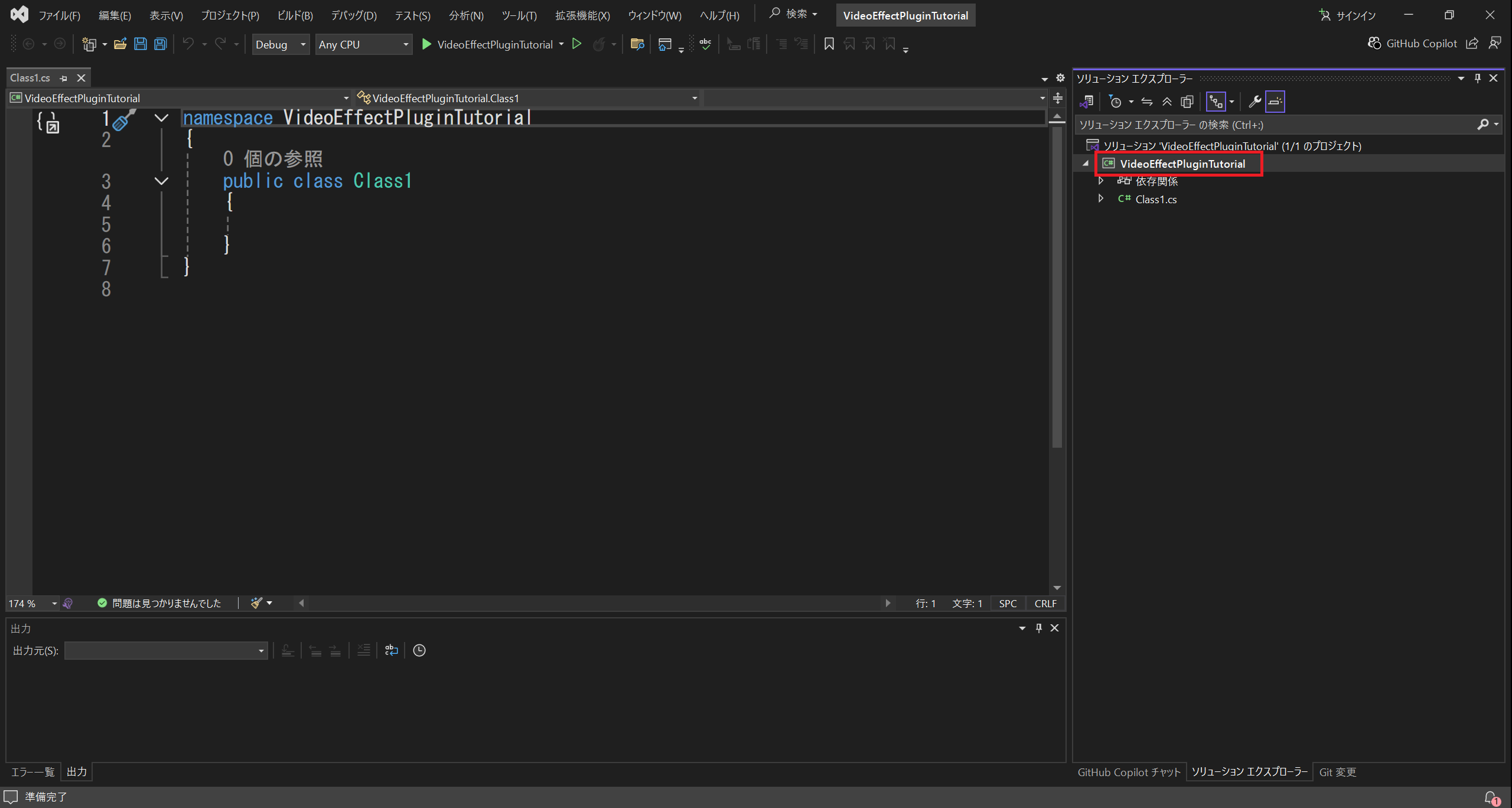Toggle Preview Selected Items button
The height and width of the screenshot is (808, 1512).
(x=1275, y=102)
